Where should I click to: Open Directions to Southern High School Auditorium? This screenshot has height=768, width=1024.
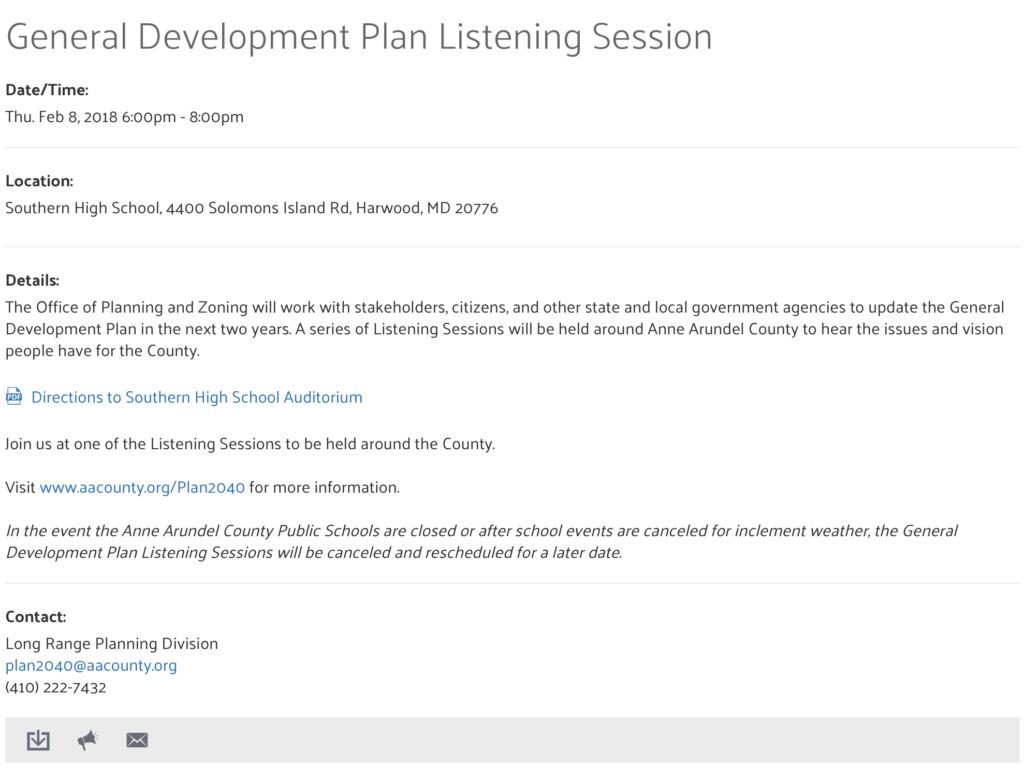196,397
